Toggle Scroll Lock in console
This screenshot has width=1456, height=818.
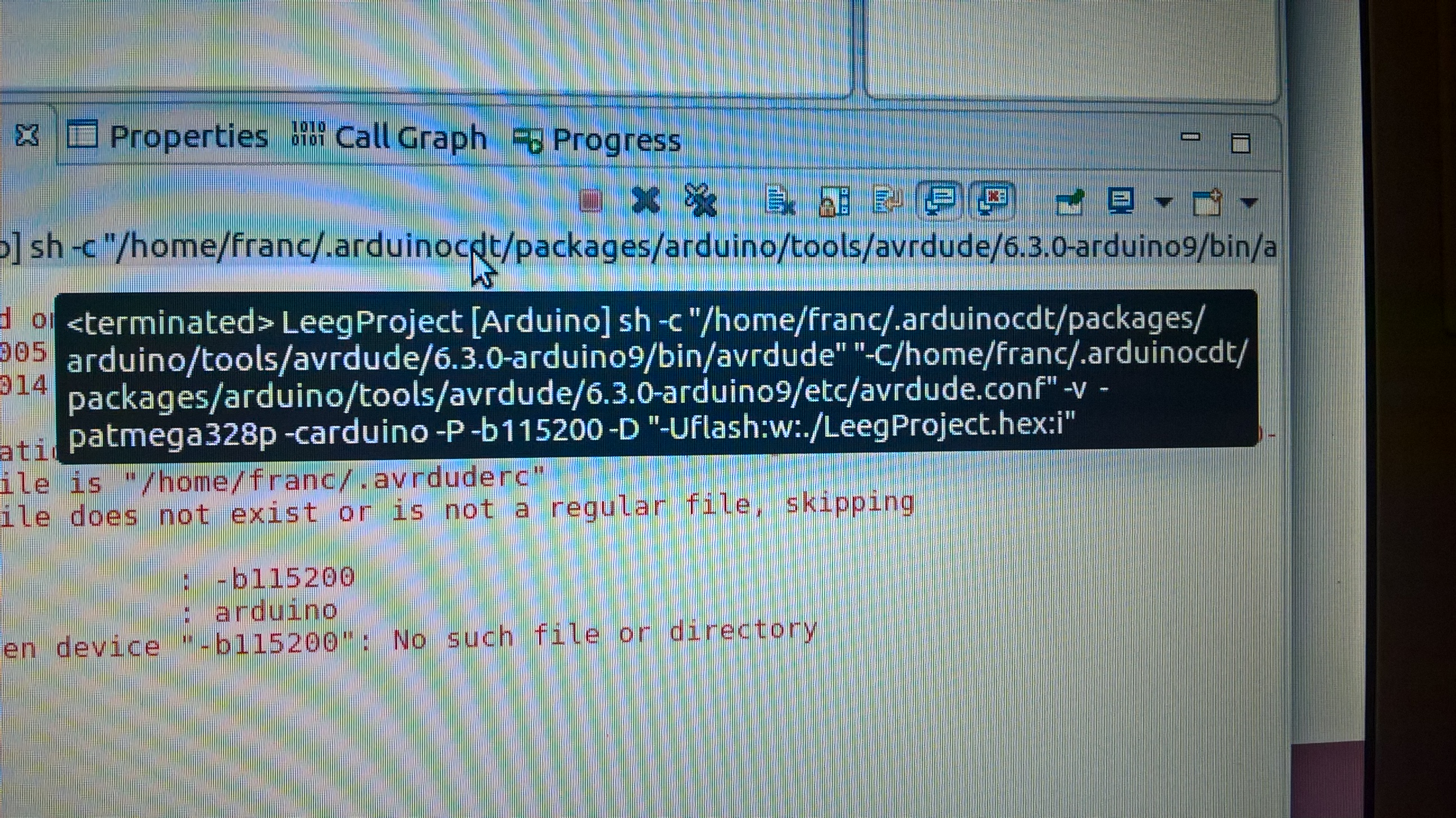(x=834, y=201)
